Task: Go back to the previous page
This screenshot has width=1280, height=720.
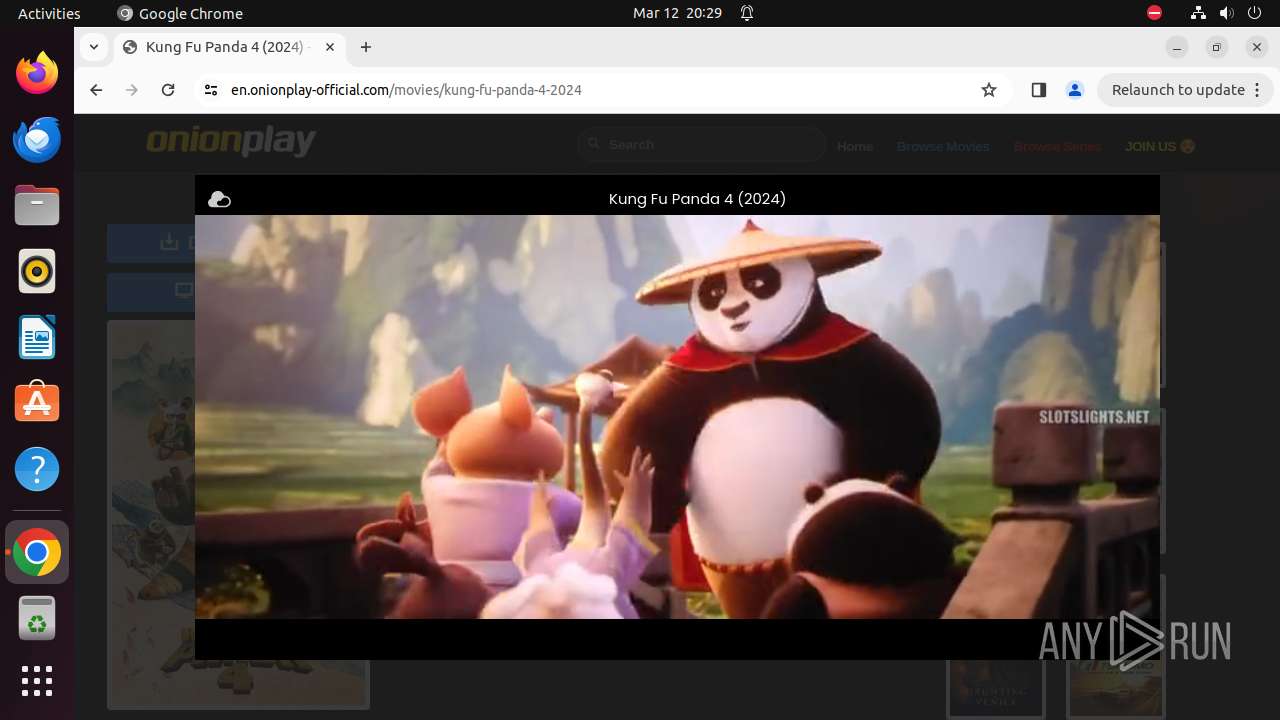Action: pyautogui.click(x=96, y=90)
